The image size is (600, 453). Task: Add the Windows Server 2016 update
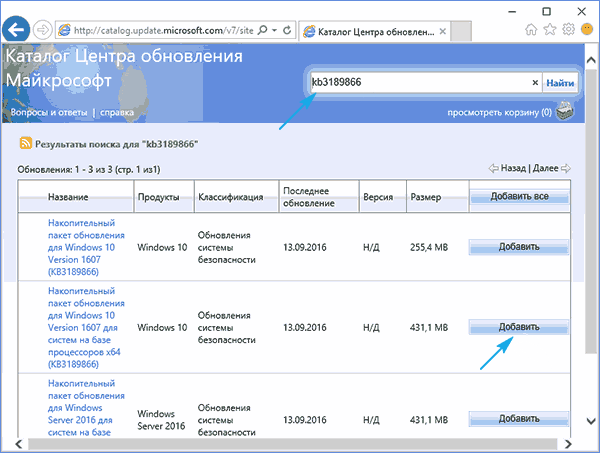519,418
